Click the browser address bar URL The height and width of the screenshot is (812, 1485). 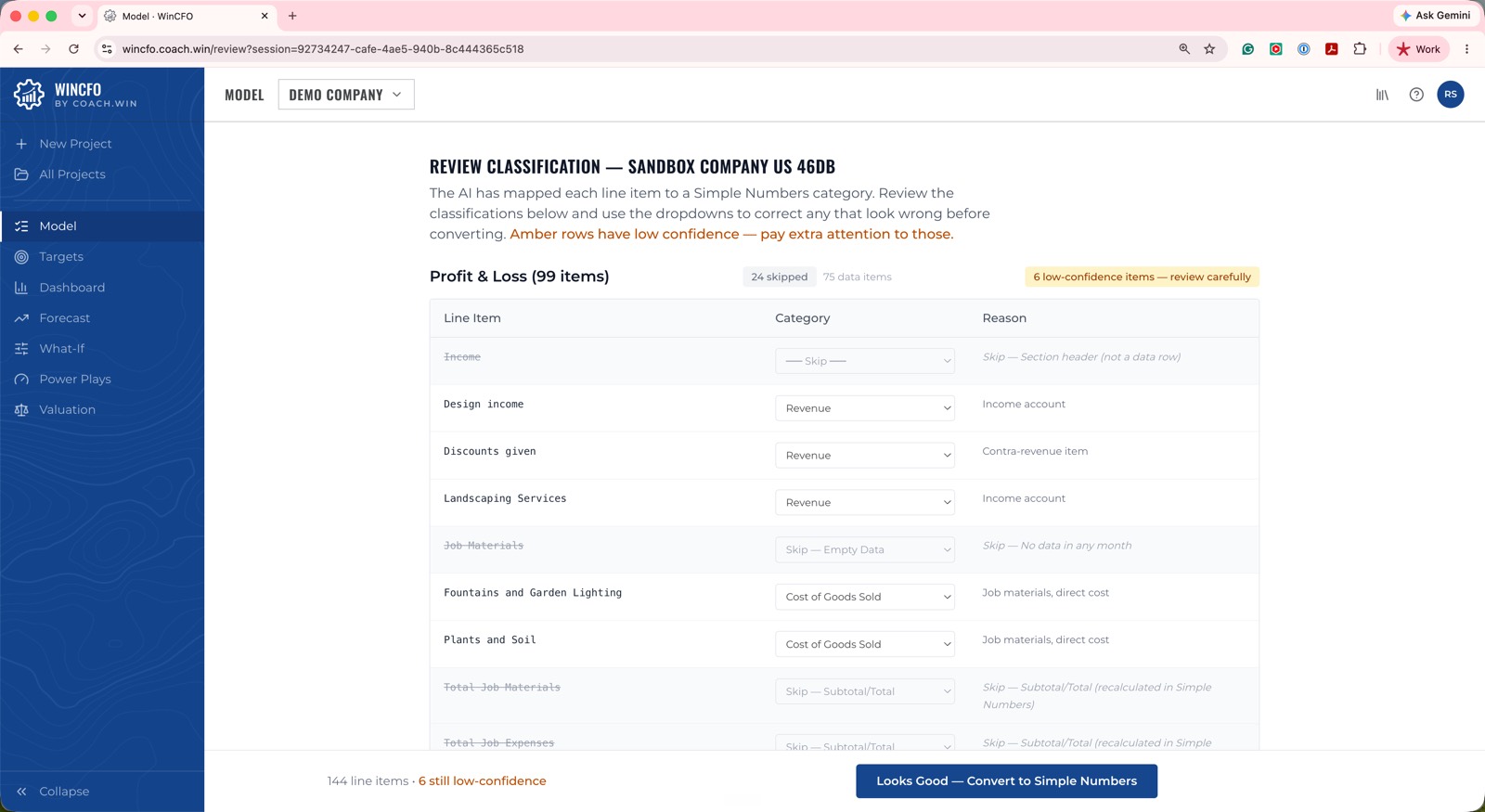[323, 49]
